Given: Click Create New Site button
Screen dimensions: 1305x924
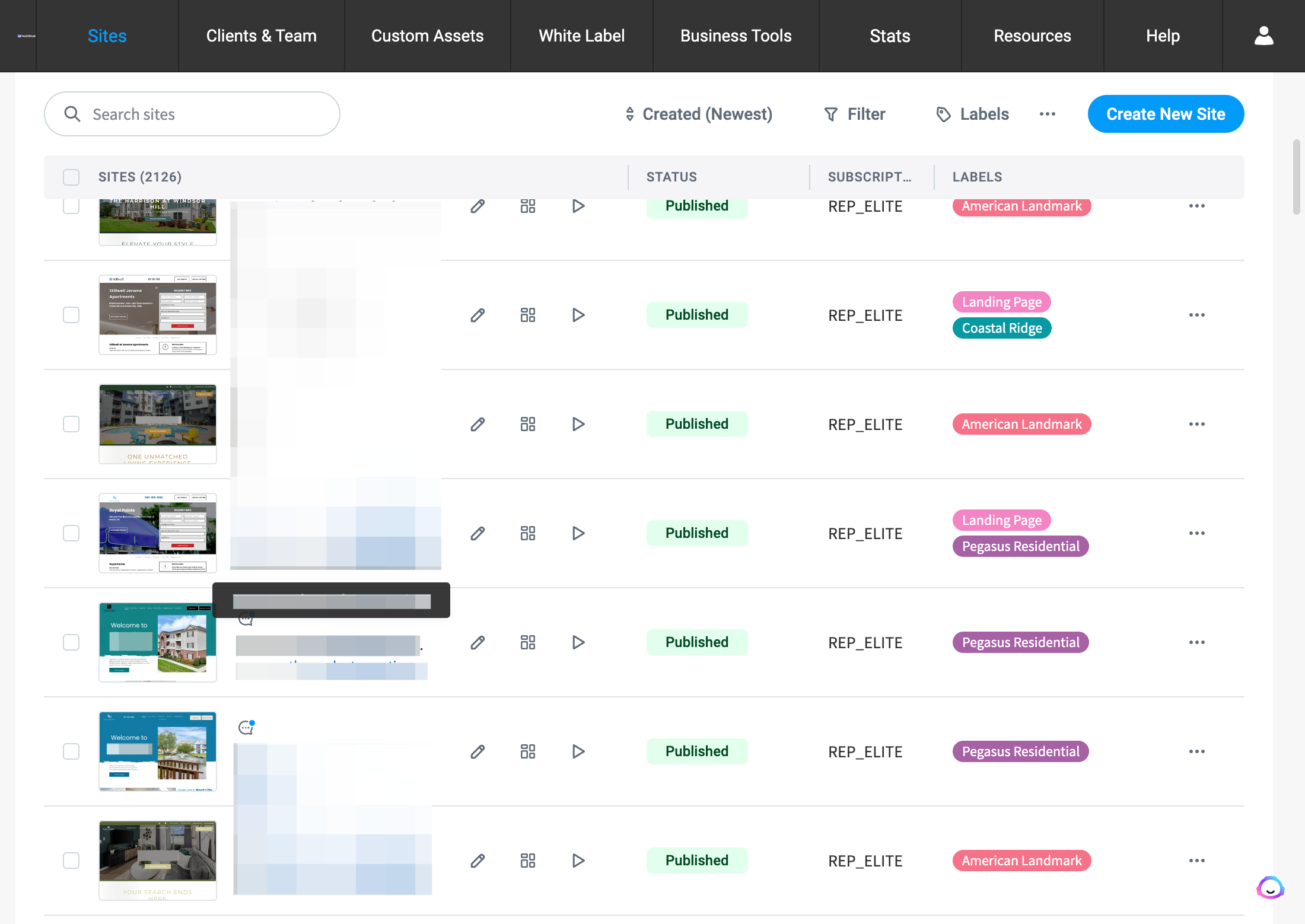Looking at the screenshot, I should pyautogui.click(x=1166, y=114).
